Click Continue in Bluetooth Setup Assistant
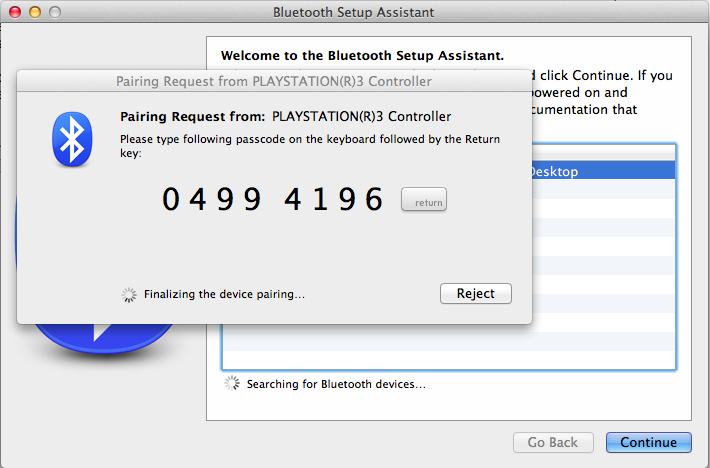Screen dimensions: 710x468 coord(648,442)
